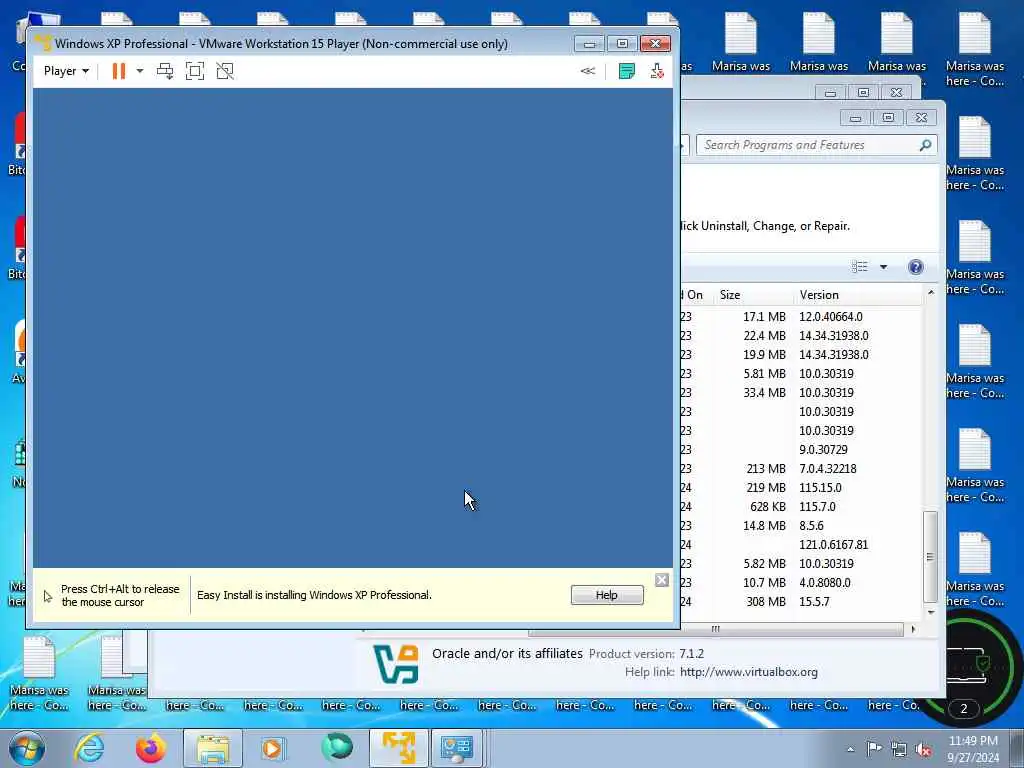Switch to the Control Panel taskbar button
Image resolution: width=1024 pixels, height=768 pixels.
[456, 748]
